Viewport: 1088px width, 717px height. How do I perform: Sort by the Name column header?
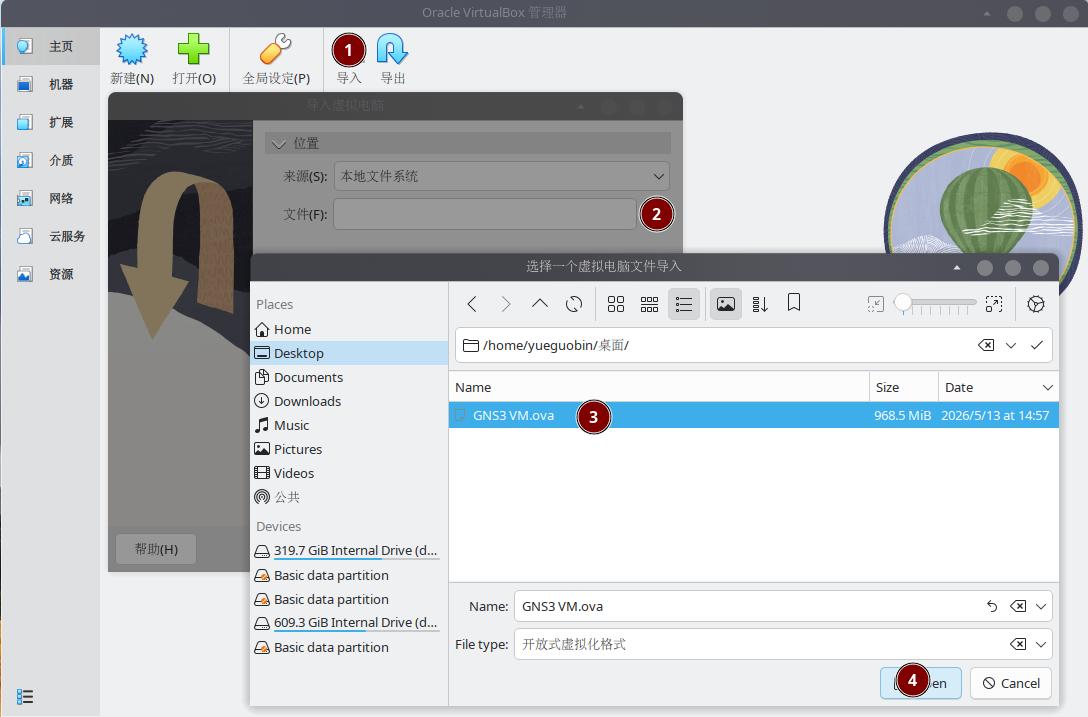[659, 387]
